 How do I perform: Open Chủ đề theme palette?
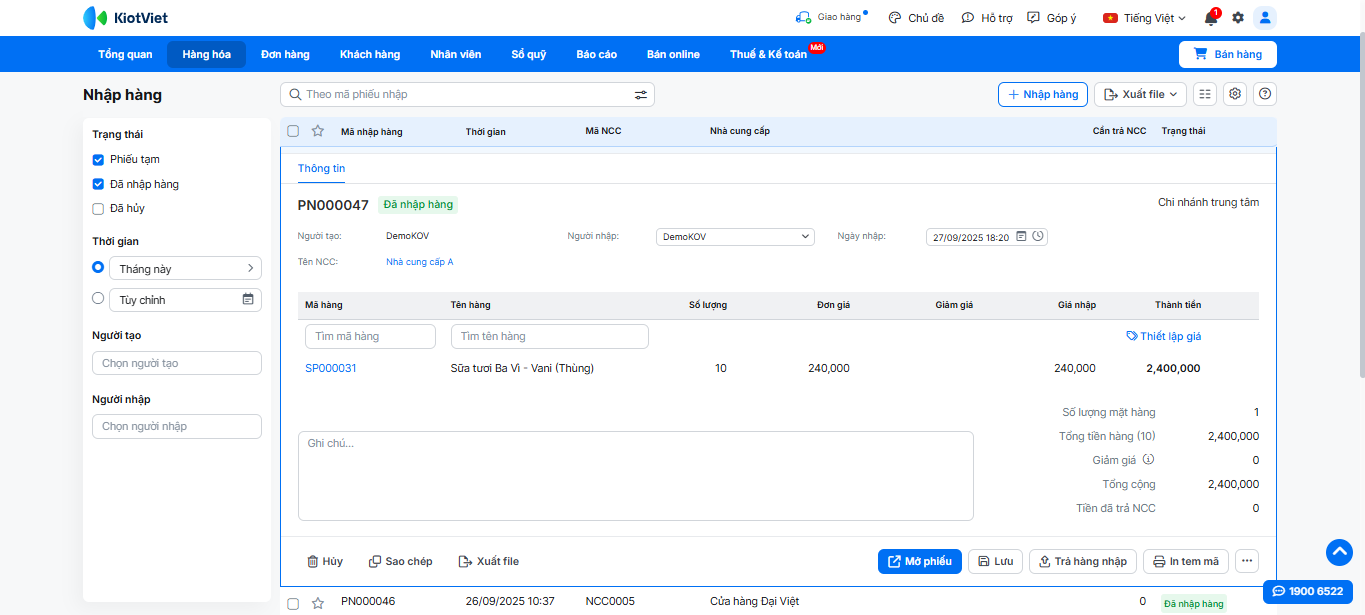point(916,18)
